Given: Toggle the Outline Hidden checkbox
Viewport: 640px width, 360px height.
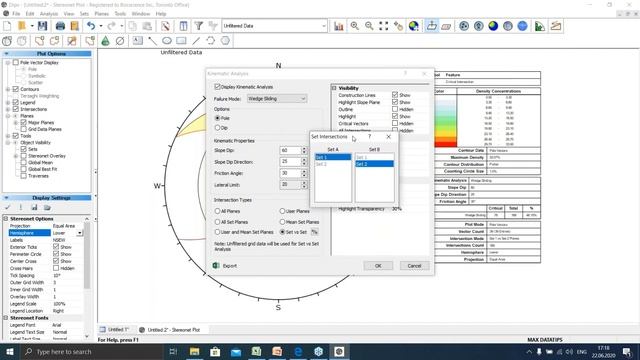Looking at the screenshot, I should click(395, 109).
